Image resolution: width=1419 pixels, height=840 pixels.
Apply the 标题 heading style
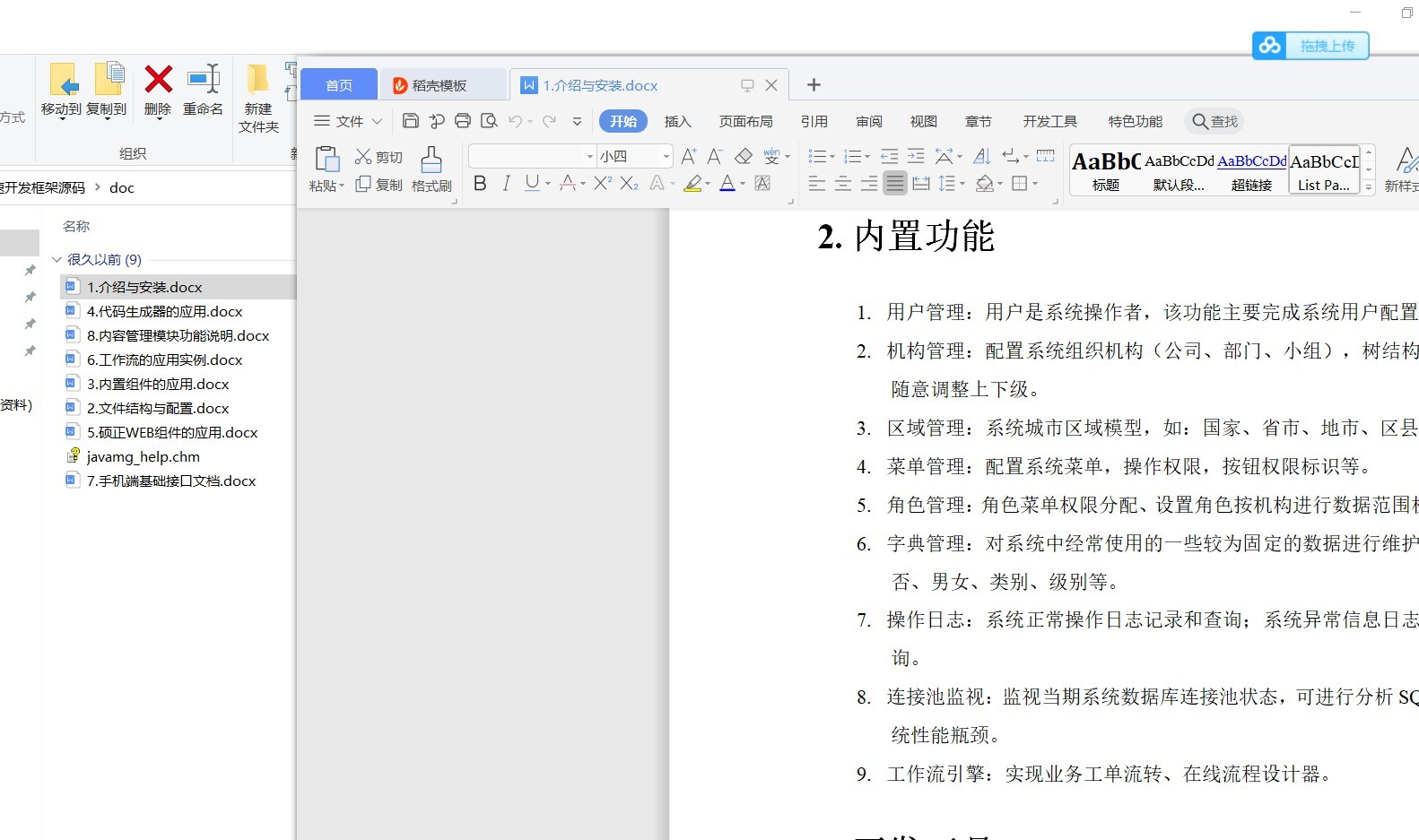coord(1106,170)
